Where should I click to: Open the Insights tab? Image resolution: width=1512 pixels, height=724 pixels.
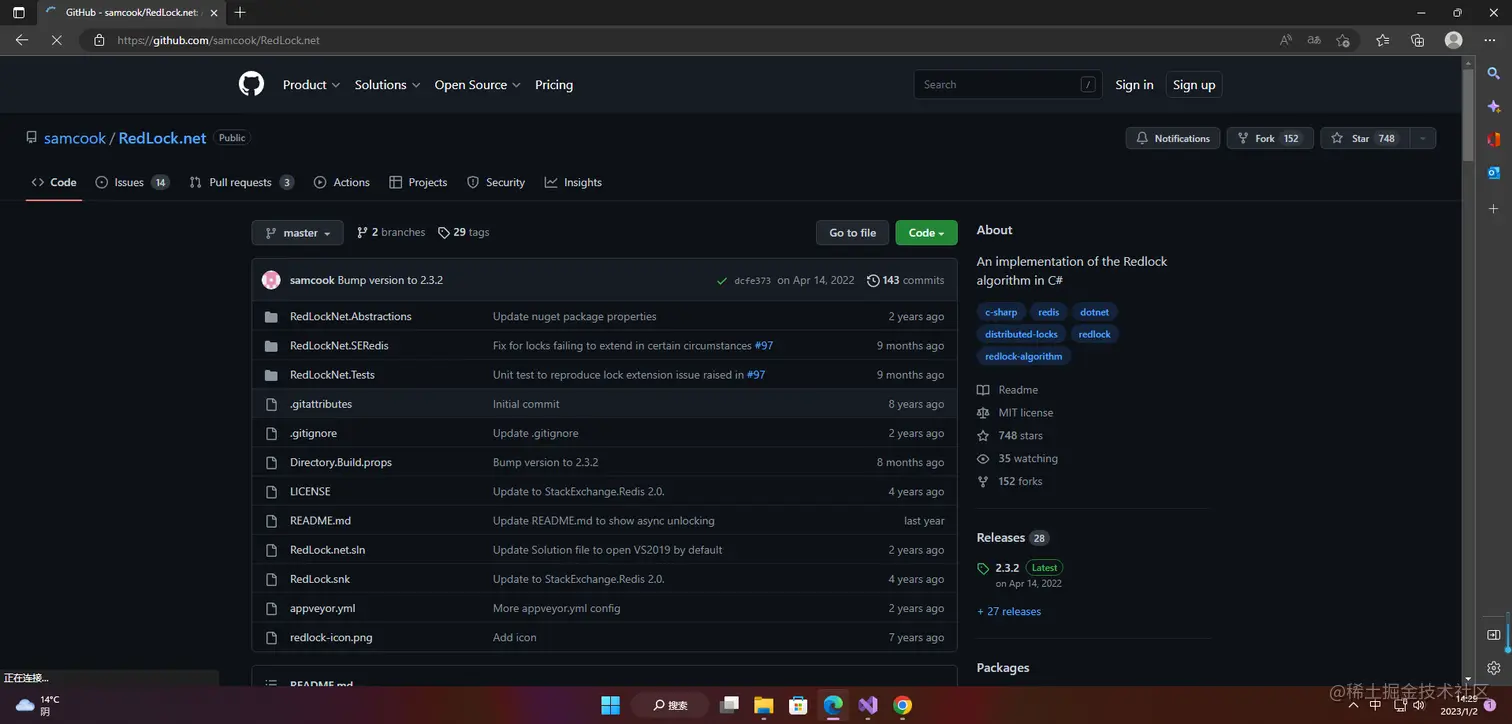point(573,182)
